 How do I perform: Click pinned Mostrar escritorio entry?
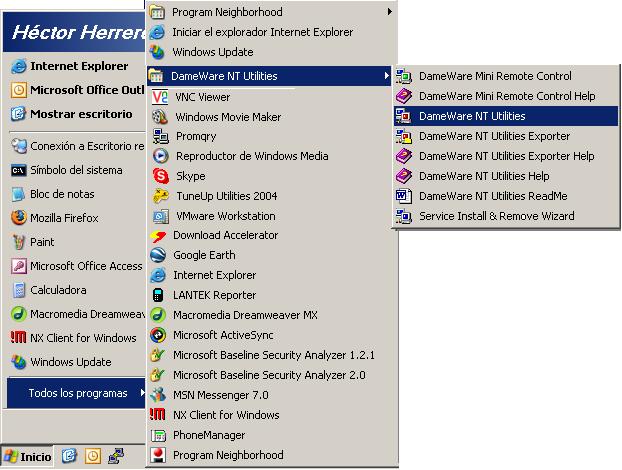[76, 114]
